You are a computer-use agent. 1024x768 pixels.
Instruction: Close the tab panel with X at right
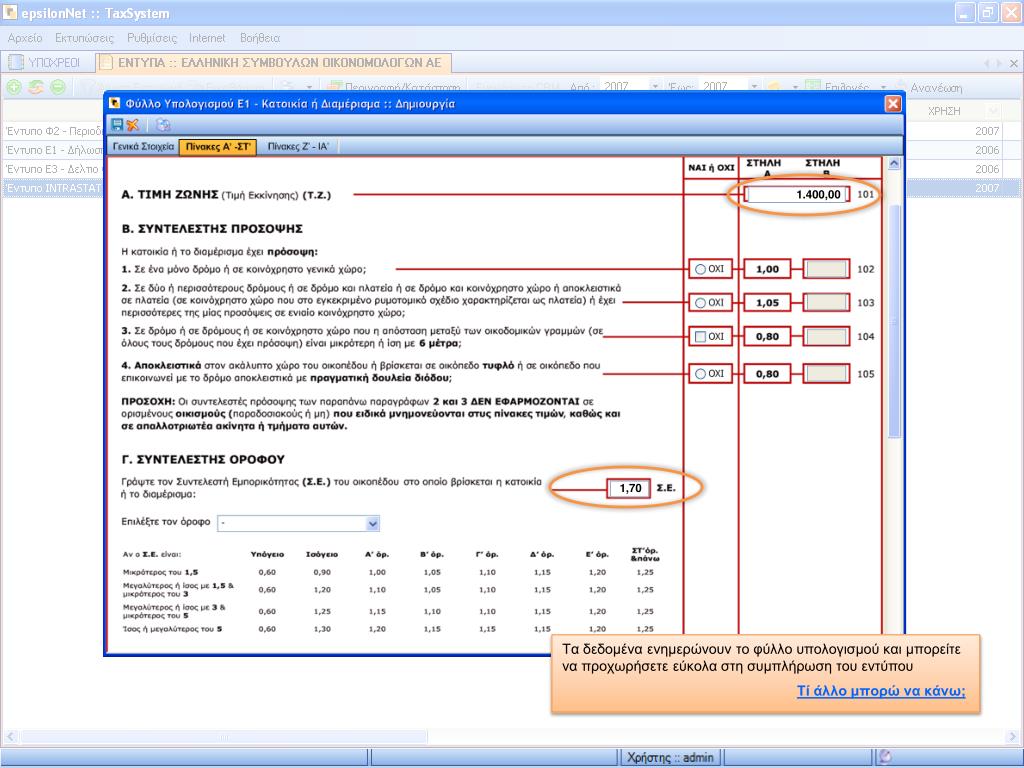[1014, 63]
